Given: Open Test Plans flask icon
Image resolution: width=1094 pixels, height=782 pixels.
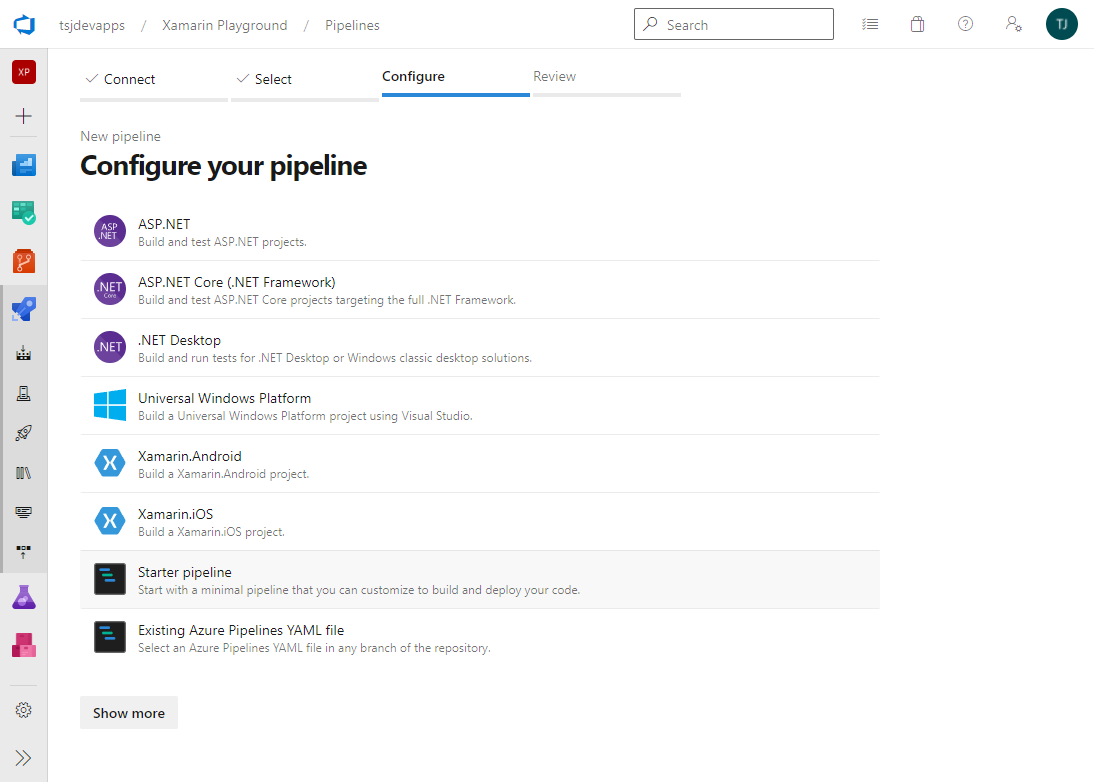Looking at the screenshot, I should [x=24, y=598].
